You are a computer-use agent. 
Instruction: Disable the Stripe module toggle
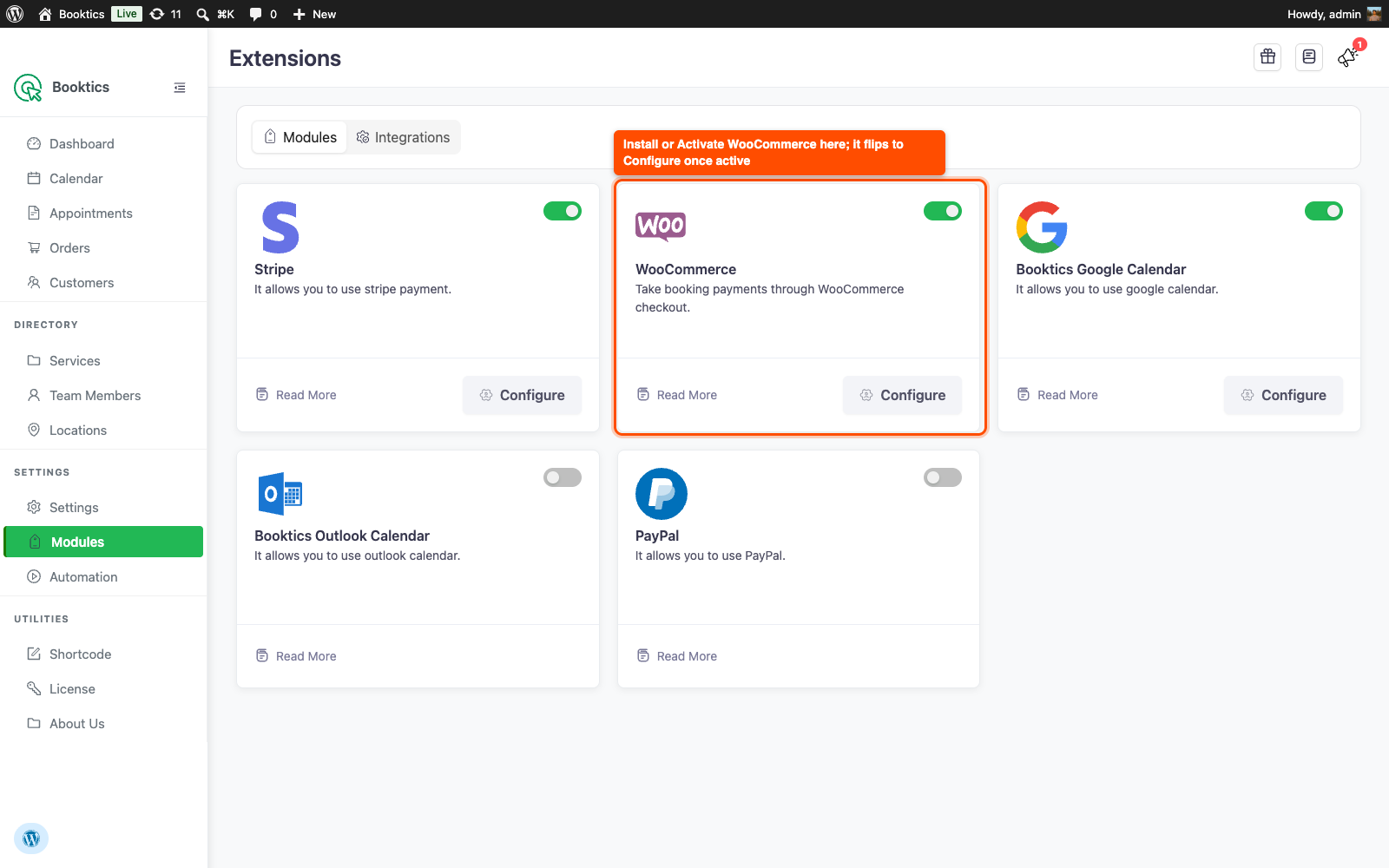coord(563,211)
